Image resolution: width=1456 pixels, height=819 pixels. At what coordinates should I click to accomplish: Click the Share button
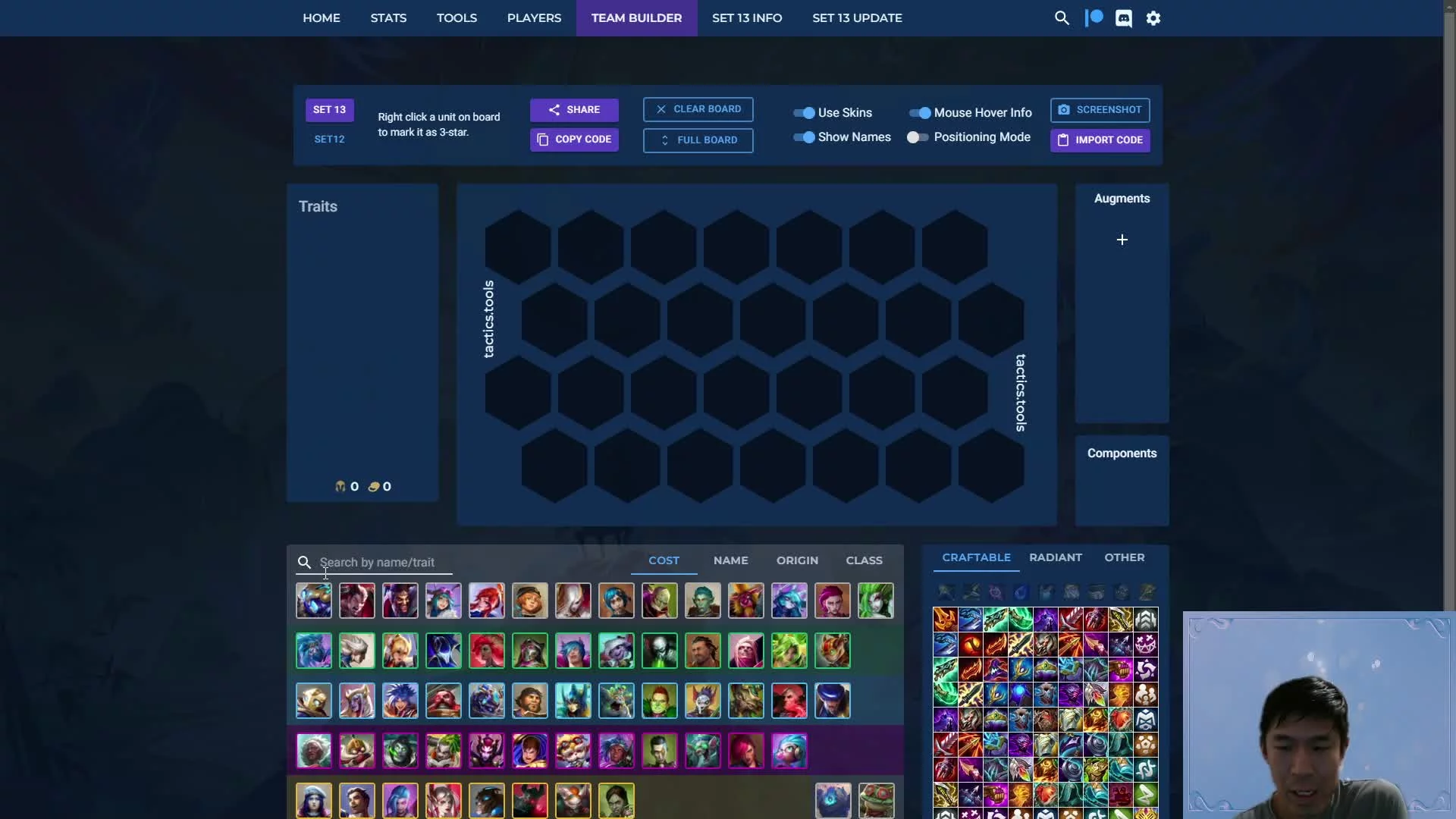click(574, 110)
